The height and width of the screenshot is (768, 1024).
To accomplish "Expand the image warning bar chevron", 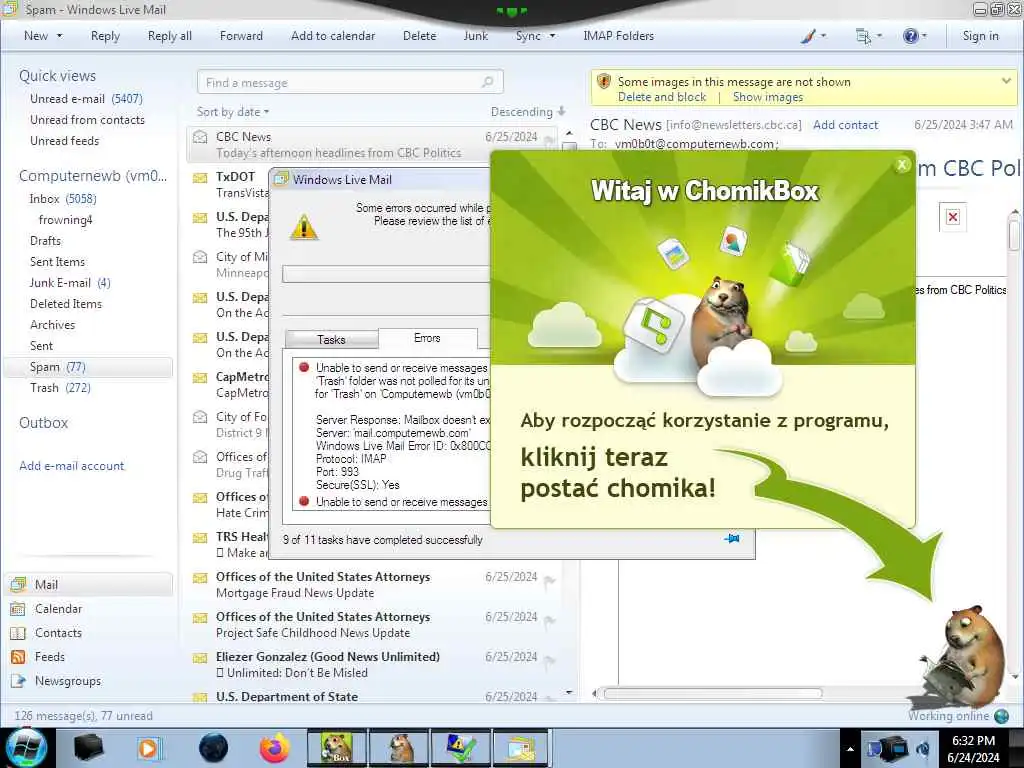I will click(1006, 81).
